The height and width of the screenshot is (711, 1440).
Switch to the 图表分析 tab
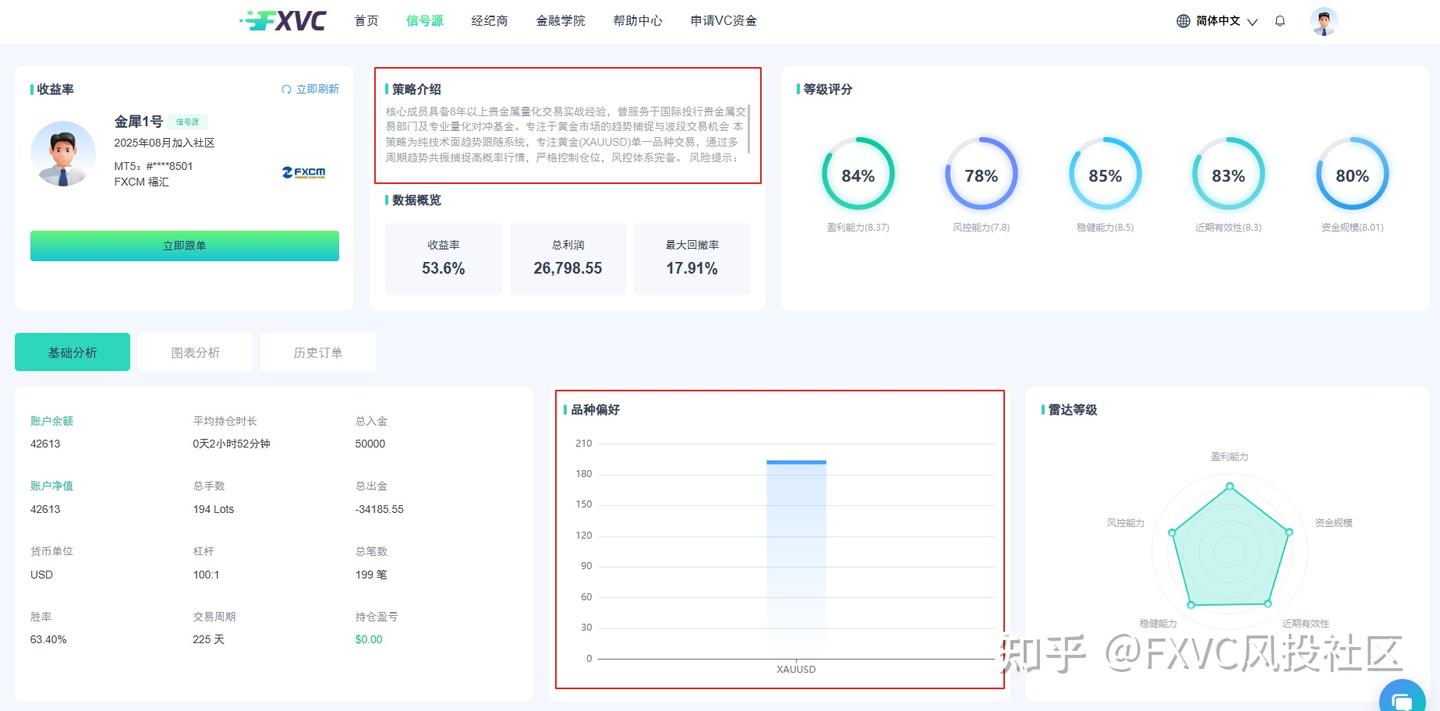[x=195, y=351]
